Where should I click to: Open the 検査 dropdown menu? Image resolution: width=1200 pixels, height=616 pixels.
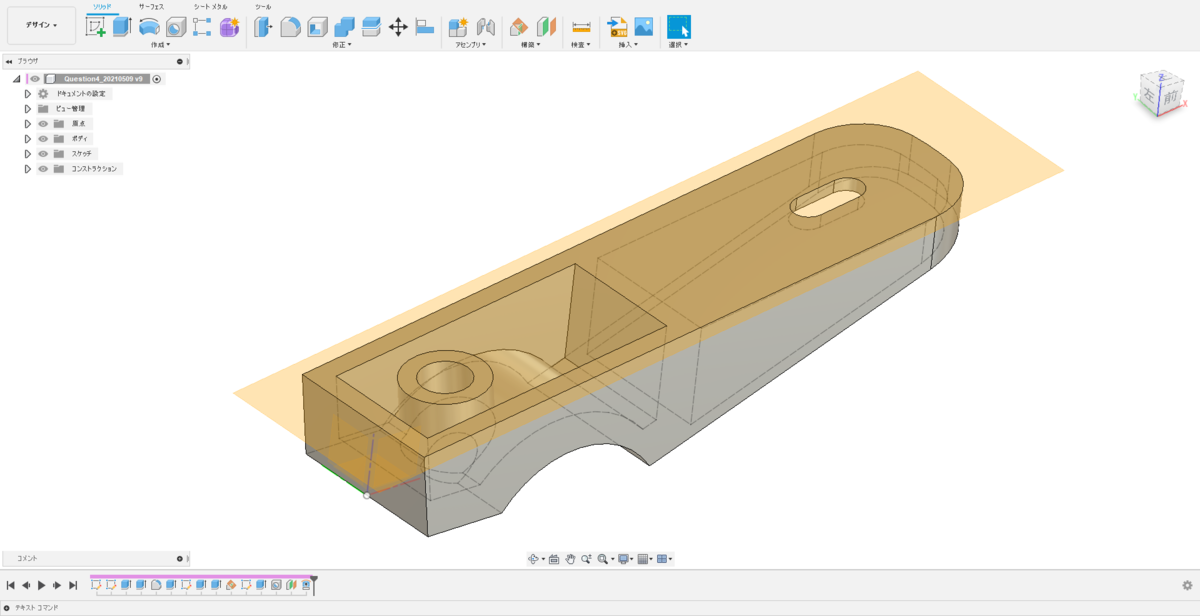[580, 45]
